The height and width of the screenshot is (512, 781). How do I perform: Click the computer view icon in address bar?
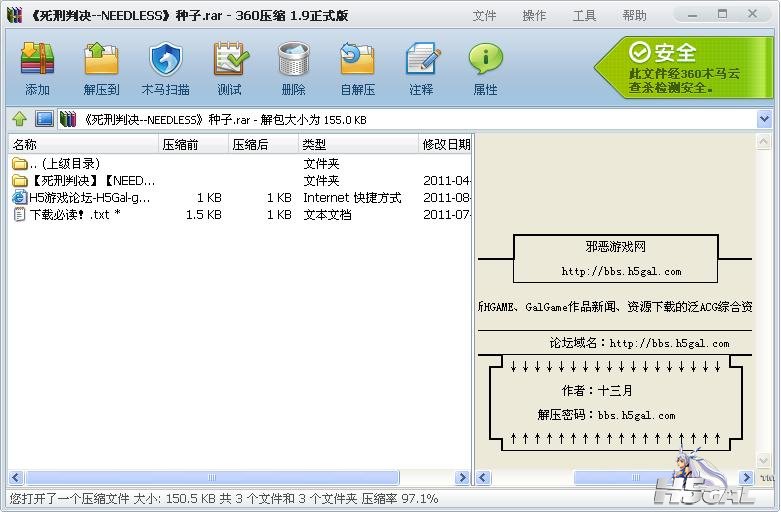44,119
